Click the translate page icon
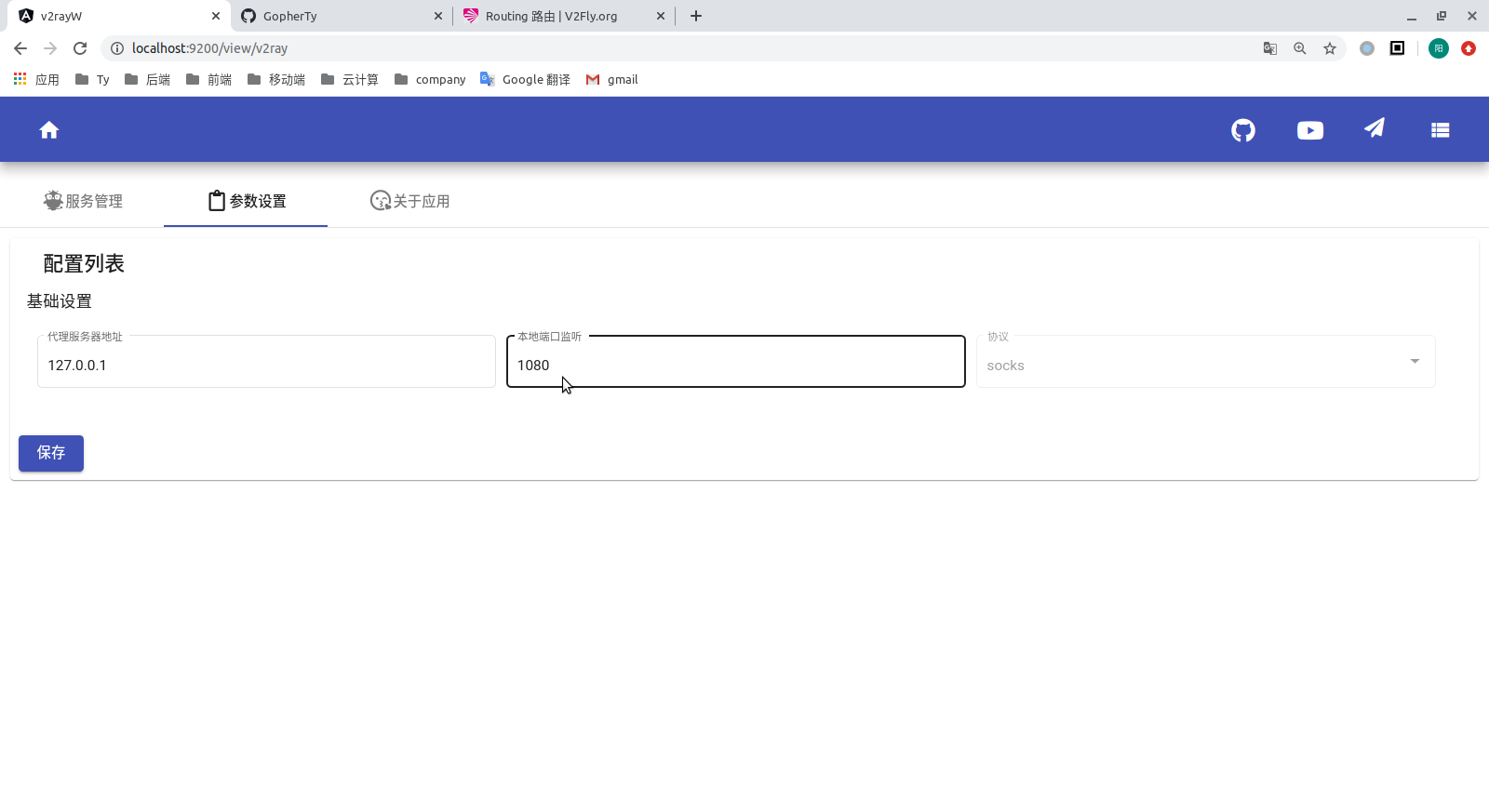Screen dimensions: 1489x812 point(1270,48)
